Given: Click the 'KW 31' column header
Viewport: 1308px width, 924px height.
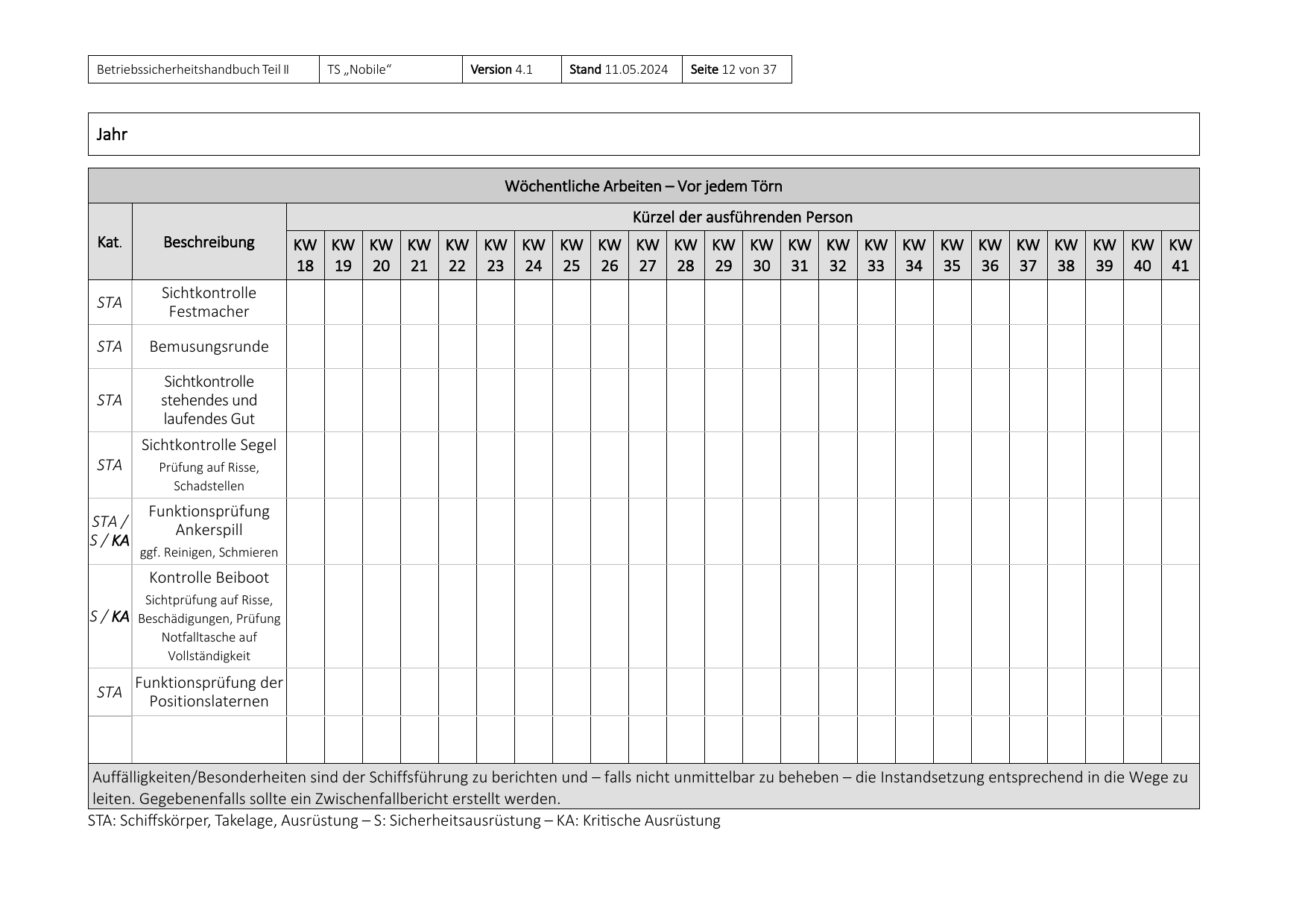Looking at the screenshot, I should tap(800, 256).
